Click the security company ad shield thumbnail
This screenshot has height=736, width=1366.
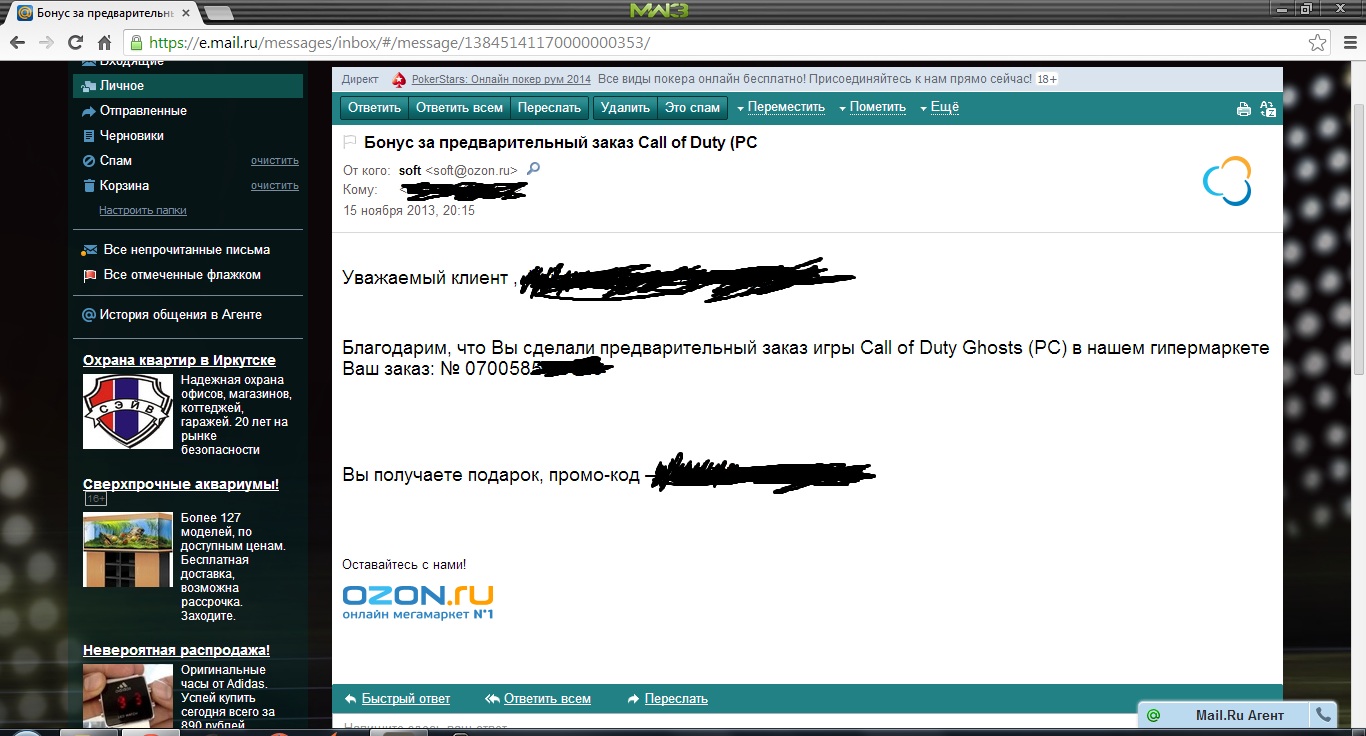pyautogui.click(x=128, y=411)
